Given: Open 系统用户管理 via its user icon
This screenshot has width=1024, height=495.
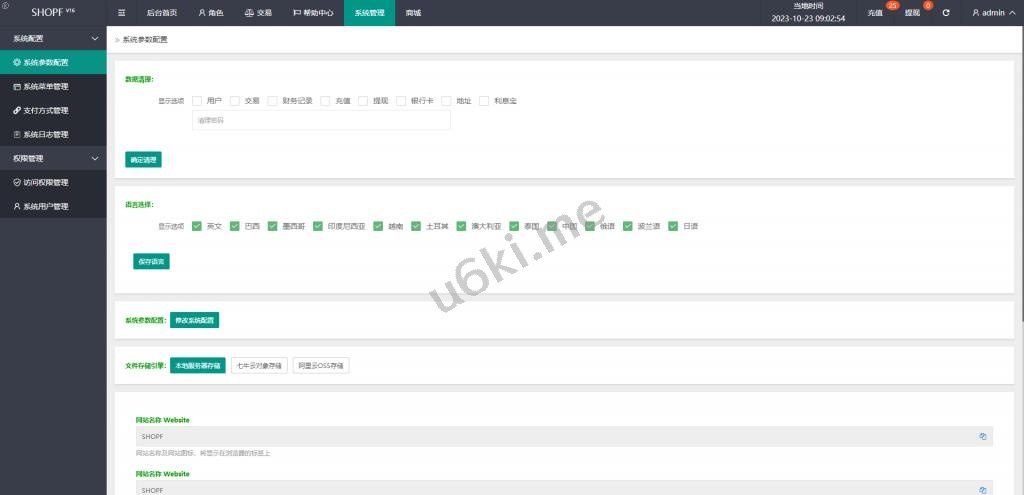Looking at the screenshot, I should point(16,206).
